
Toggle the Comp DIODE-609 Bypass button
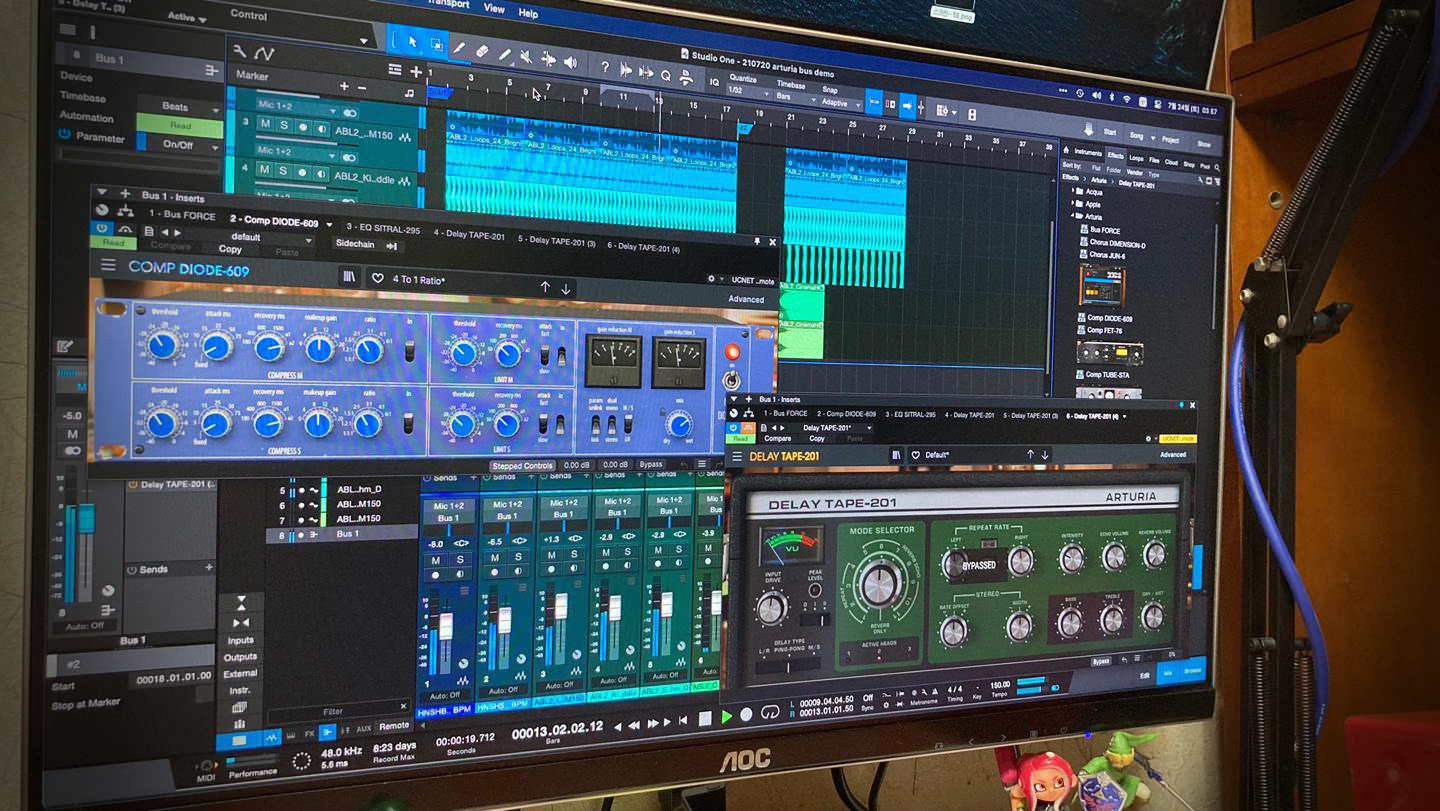coord(651,464)
